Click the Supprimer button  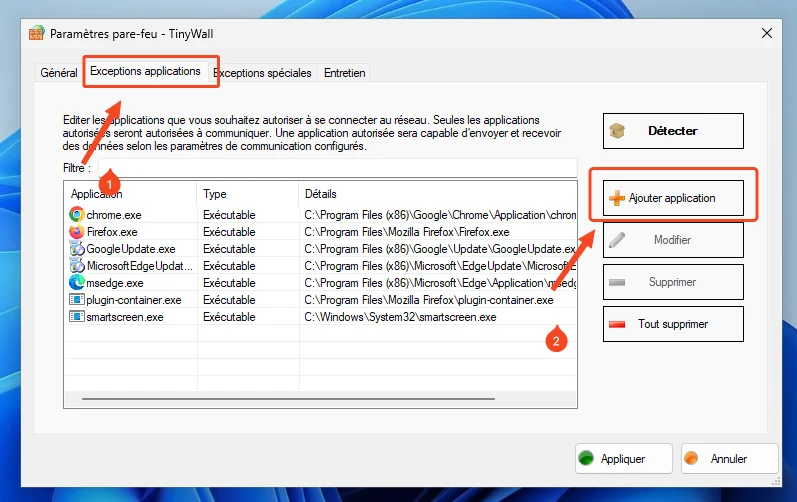673,282
